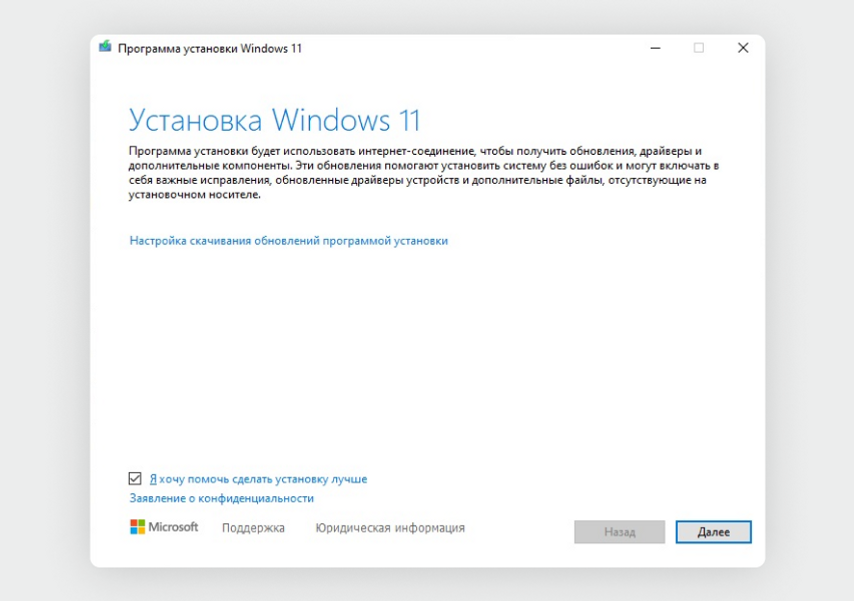The width and height of the screenshot is (854, 601).
Task: Close the Windows 11 setup window
Action: click(743, 48)
